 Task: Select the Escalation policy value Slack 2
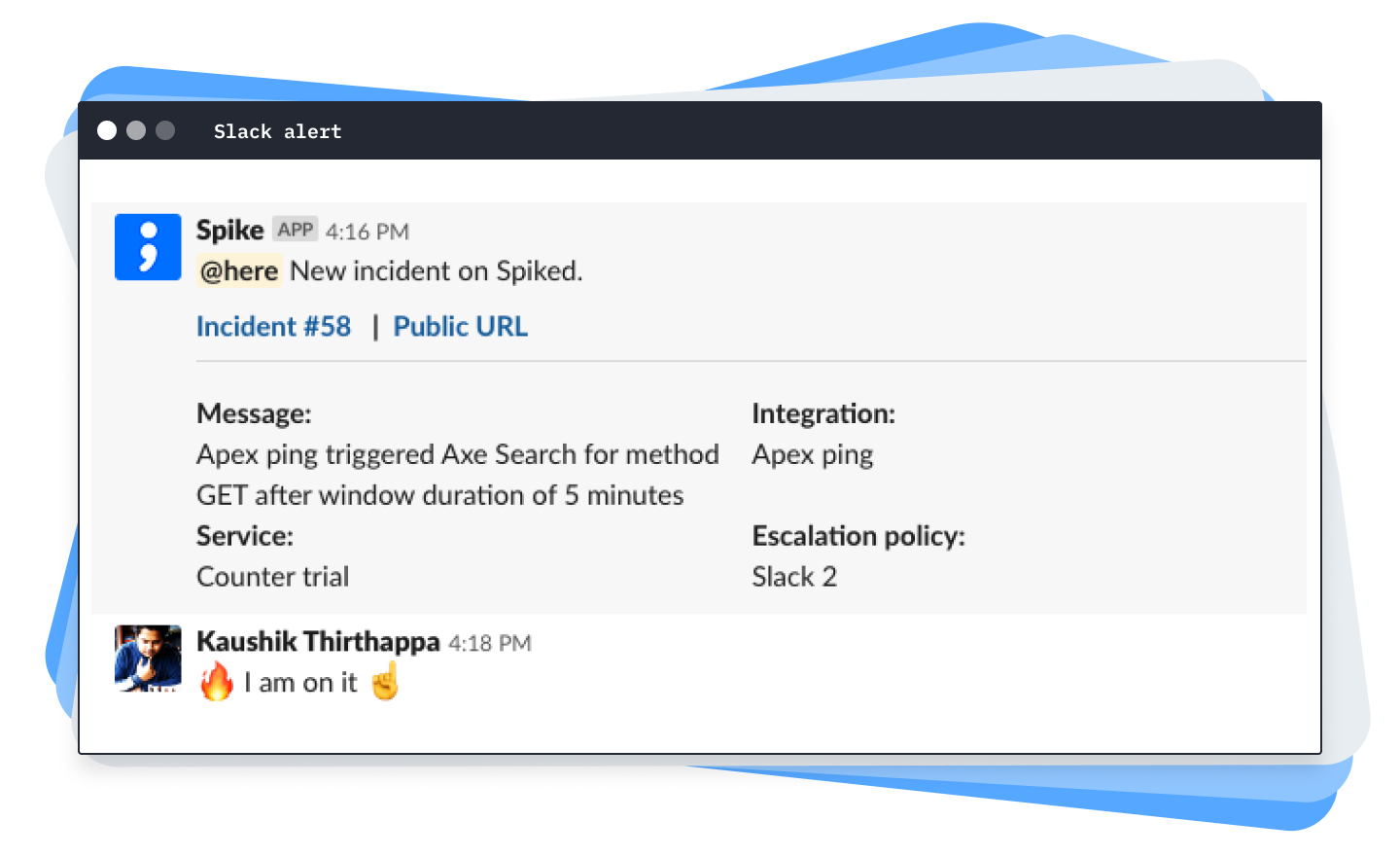pos(795,576)
